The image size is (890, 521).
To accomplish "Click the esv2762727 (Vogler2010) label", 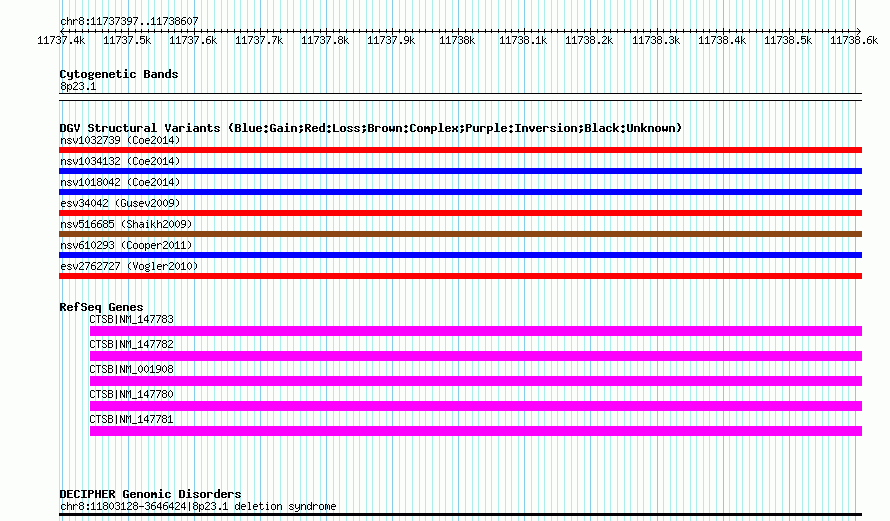I will pyautogui.click(x=129, y=266).
